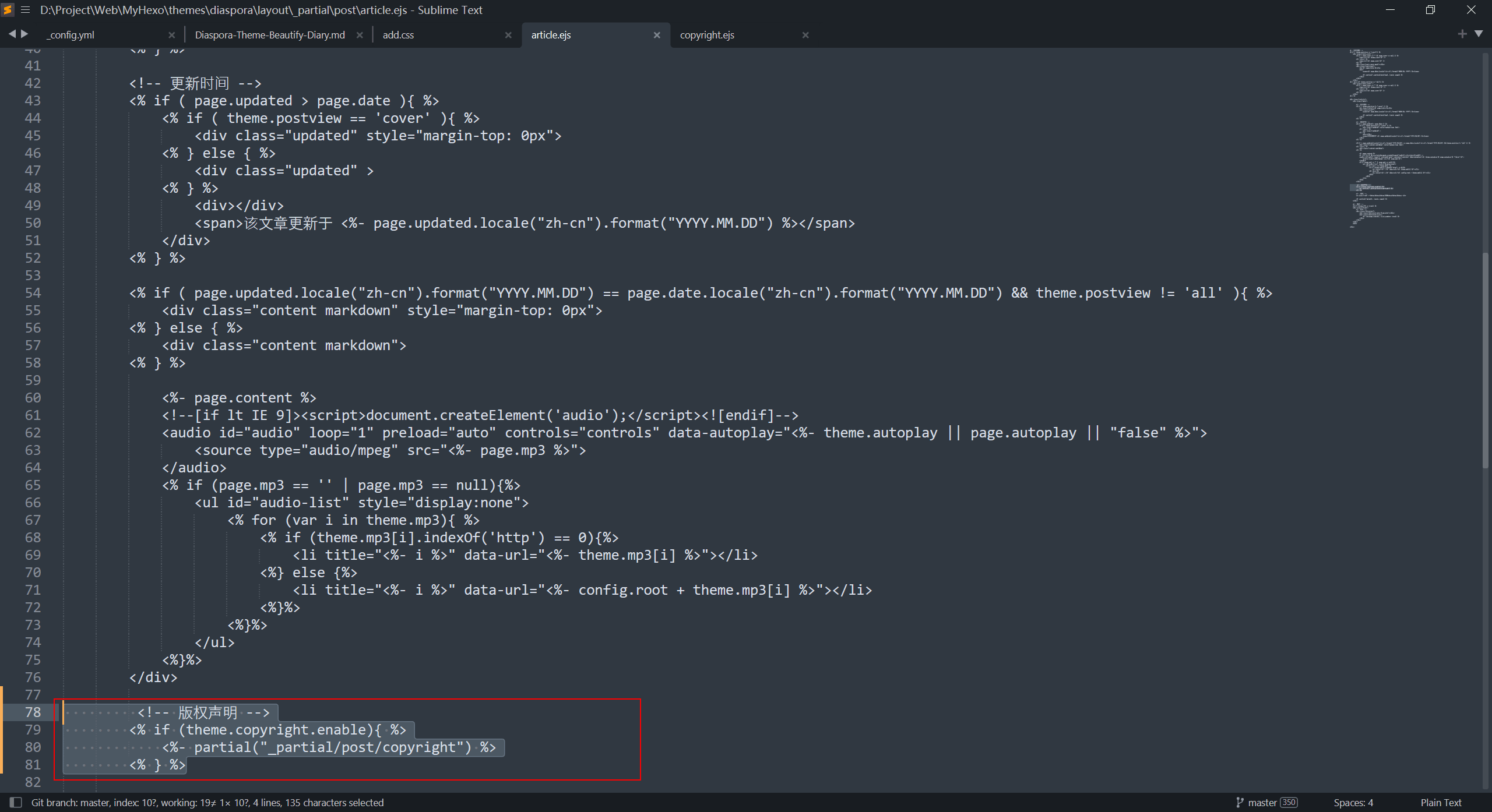Open the Plain Text syntax selector

pyautogui.click(x=1441, y=802)
